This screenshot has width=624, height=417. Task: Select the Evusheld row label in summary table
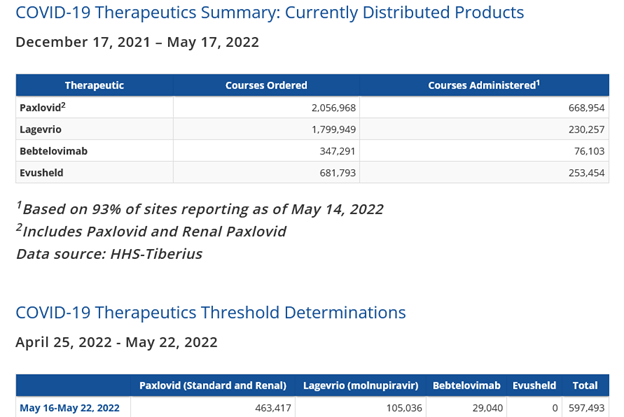(41, 173)
